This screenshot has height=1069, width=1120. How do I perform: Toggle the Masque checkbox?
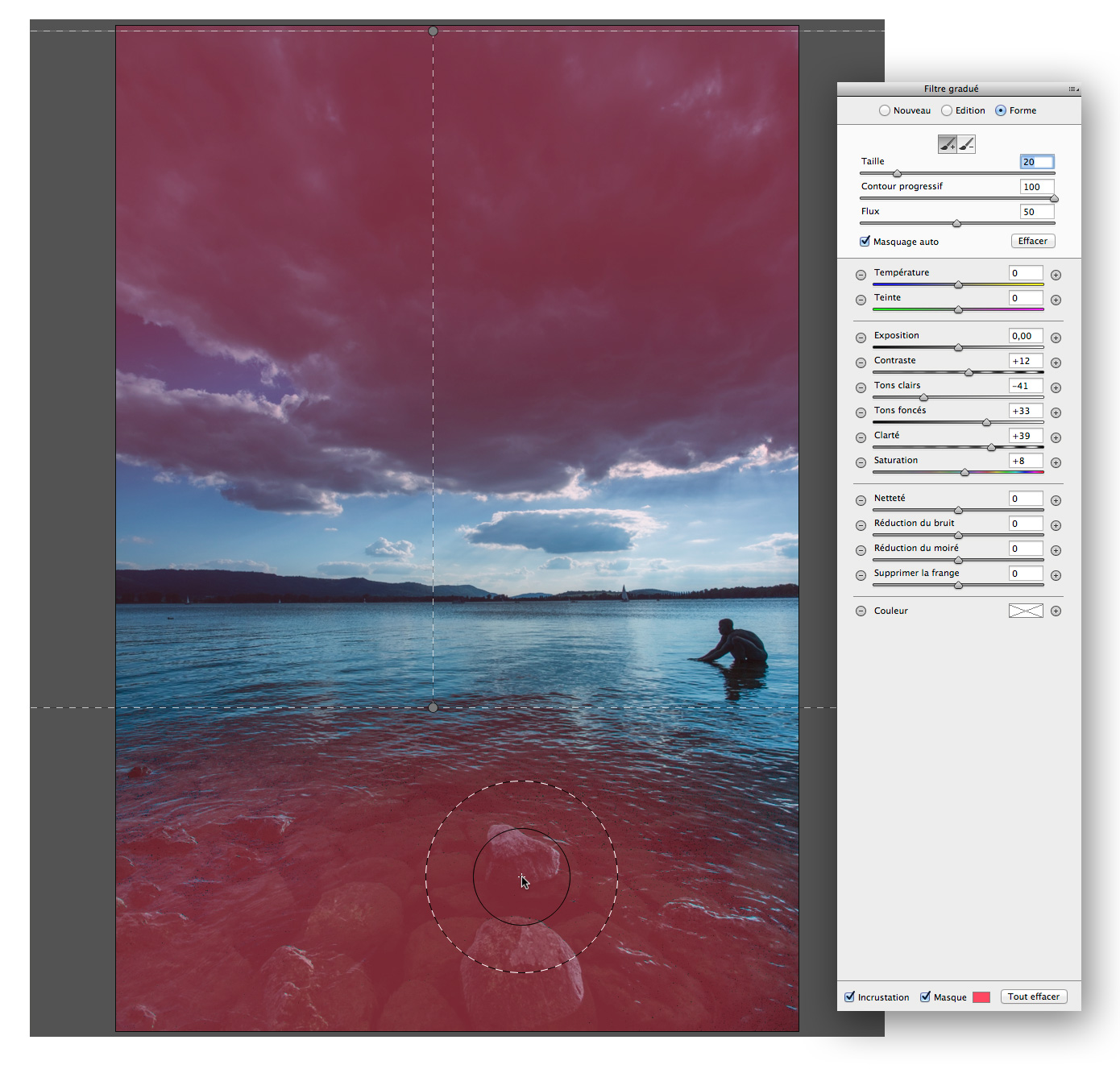pyautogui.click(x=925, y=996)
